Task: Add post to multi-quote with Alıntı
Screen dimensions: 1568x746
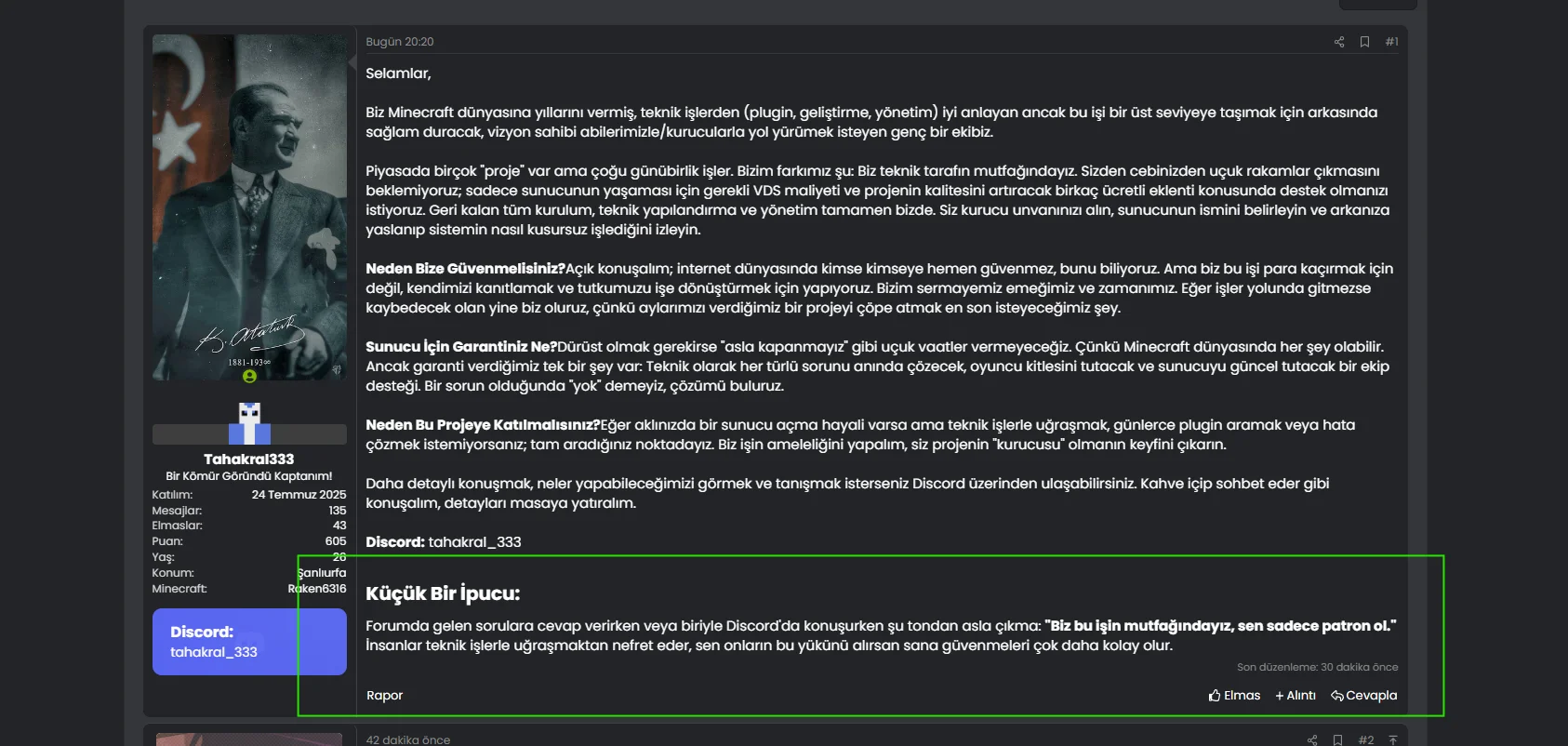Action: (1296, 695)
